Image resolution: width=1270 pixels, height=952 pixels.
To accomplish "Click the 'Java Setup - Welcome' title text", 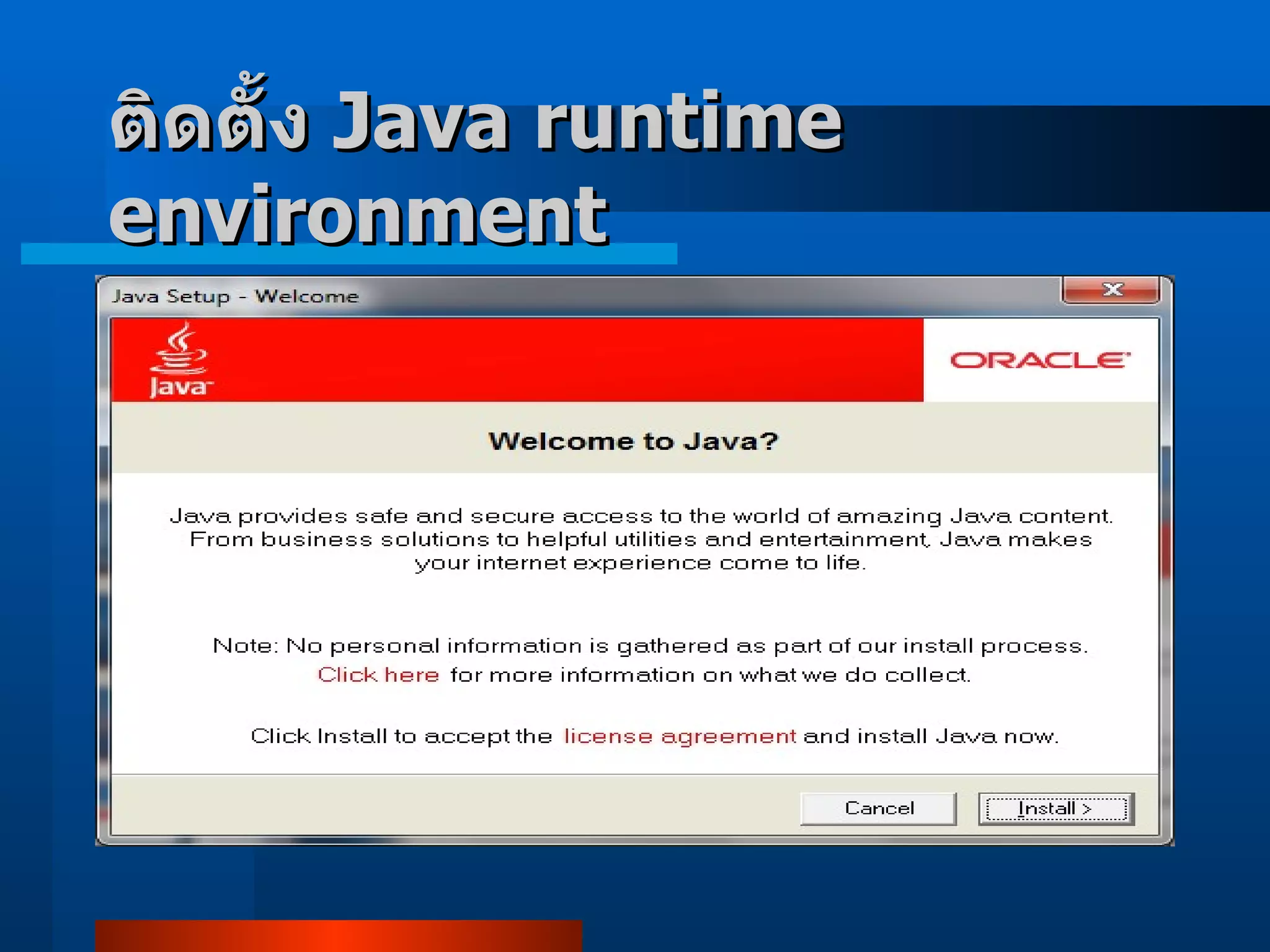I will [x=235, y=296].
